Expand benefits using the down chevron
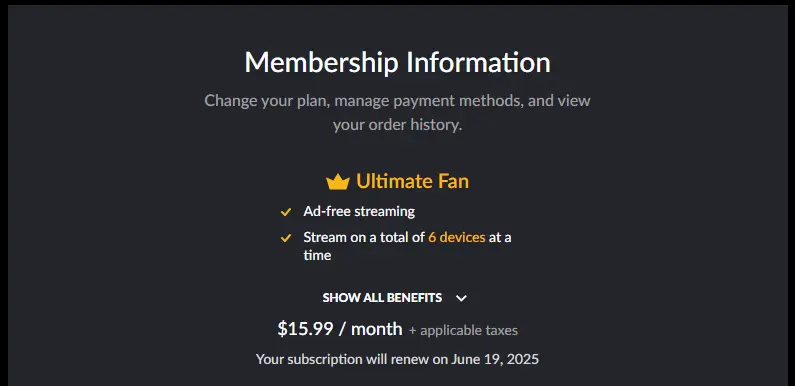795x386 pixels. click(x=461, y=298)
